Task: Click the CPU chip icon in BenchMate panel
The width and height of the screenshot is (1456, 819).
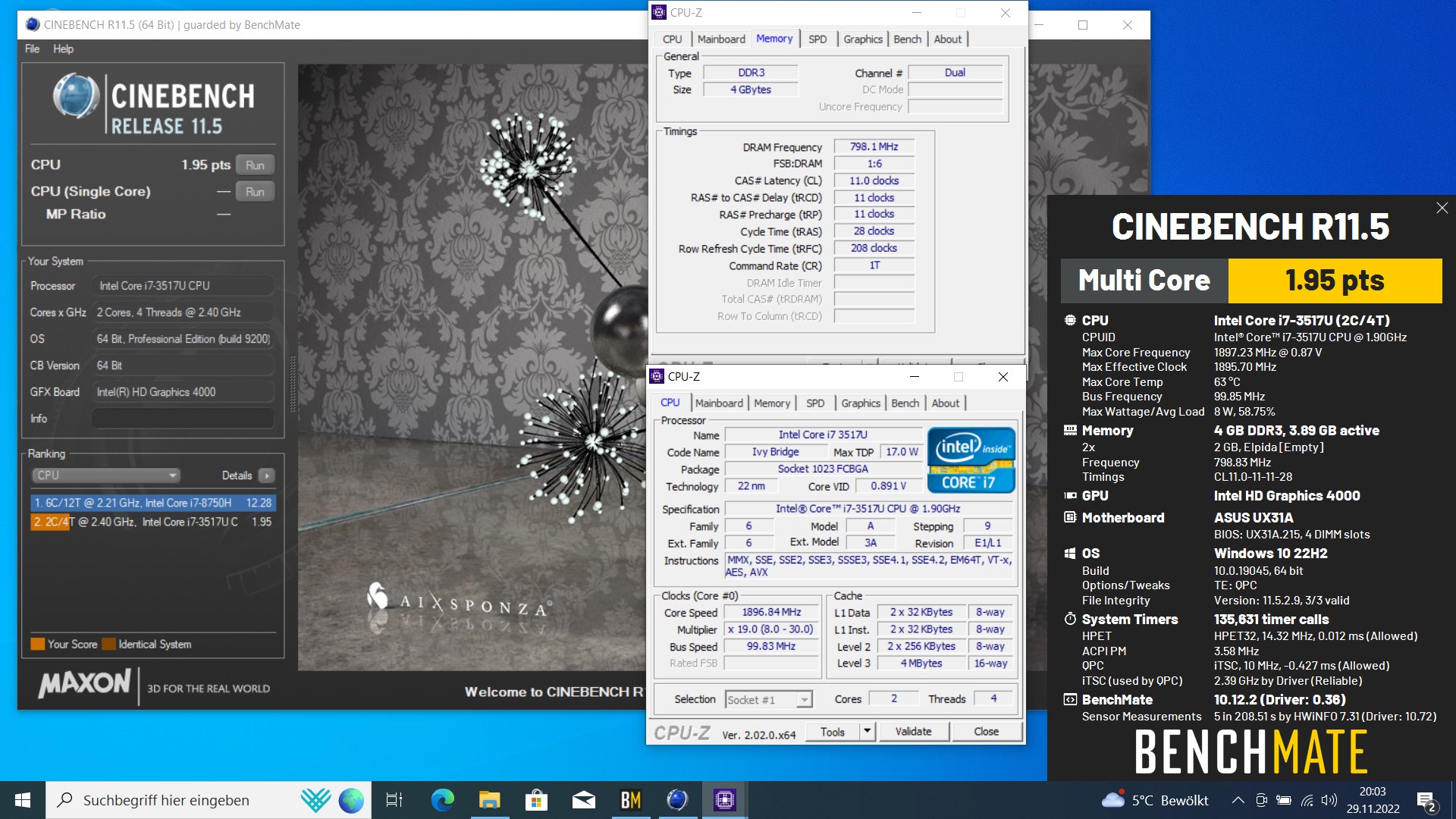Action: (1070, 321)
